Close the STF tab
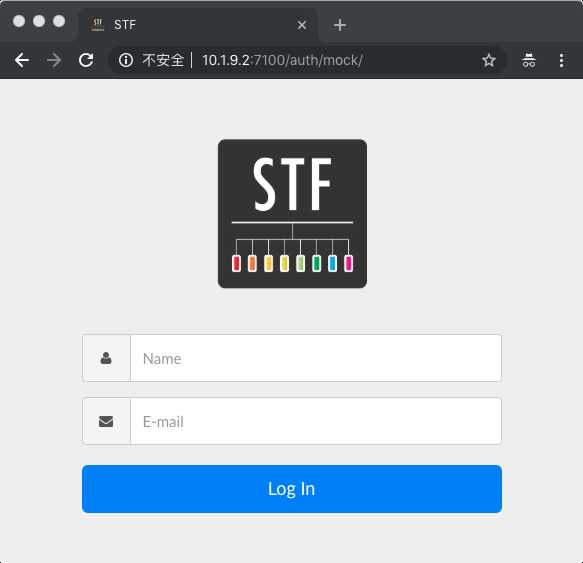 [302, 25]
